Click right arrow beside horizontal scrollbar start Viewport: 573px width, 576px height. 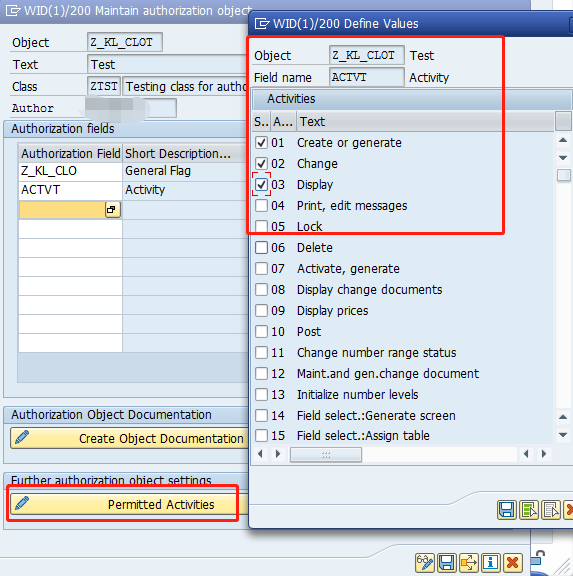point(278,454)
